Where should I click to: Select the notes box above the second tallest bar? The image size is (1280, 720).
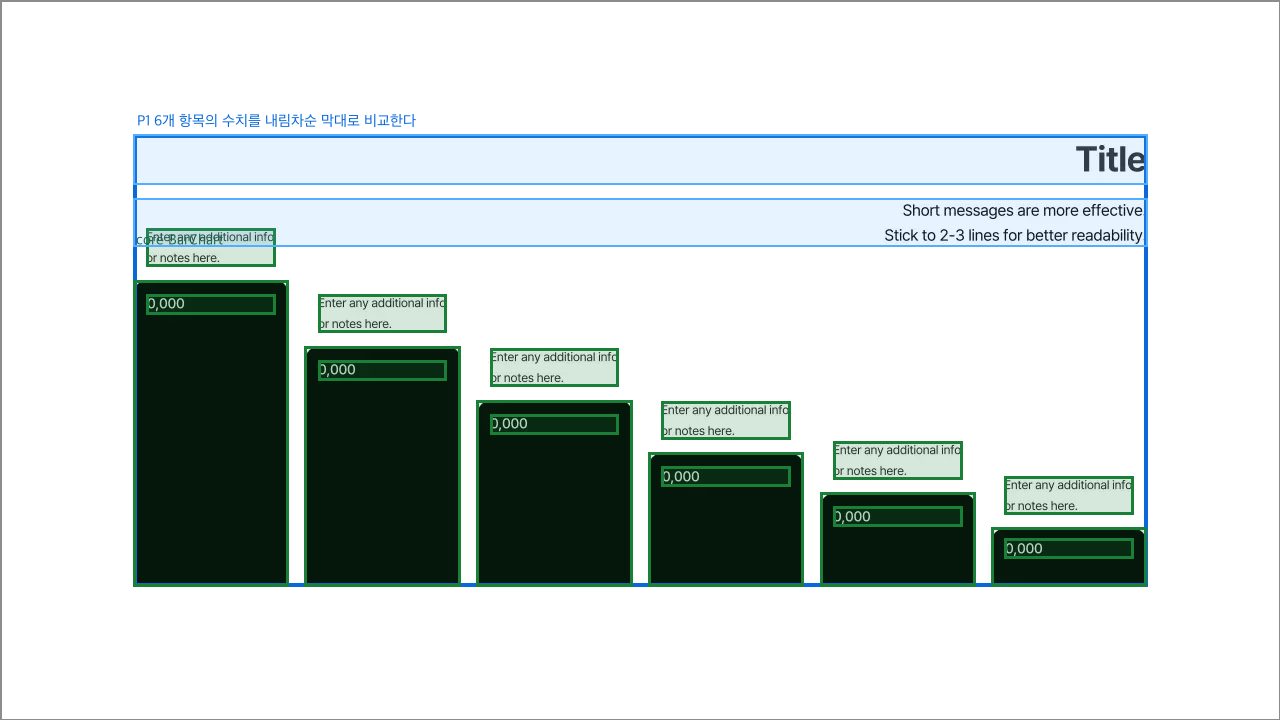coord(383,313)
